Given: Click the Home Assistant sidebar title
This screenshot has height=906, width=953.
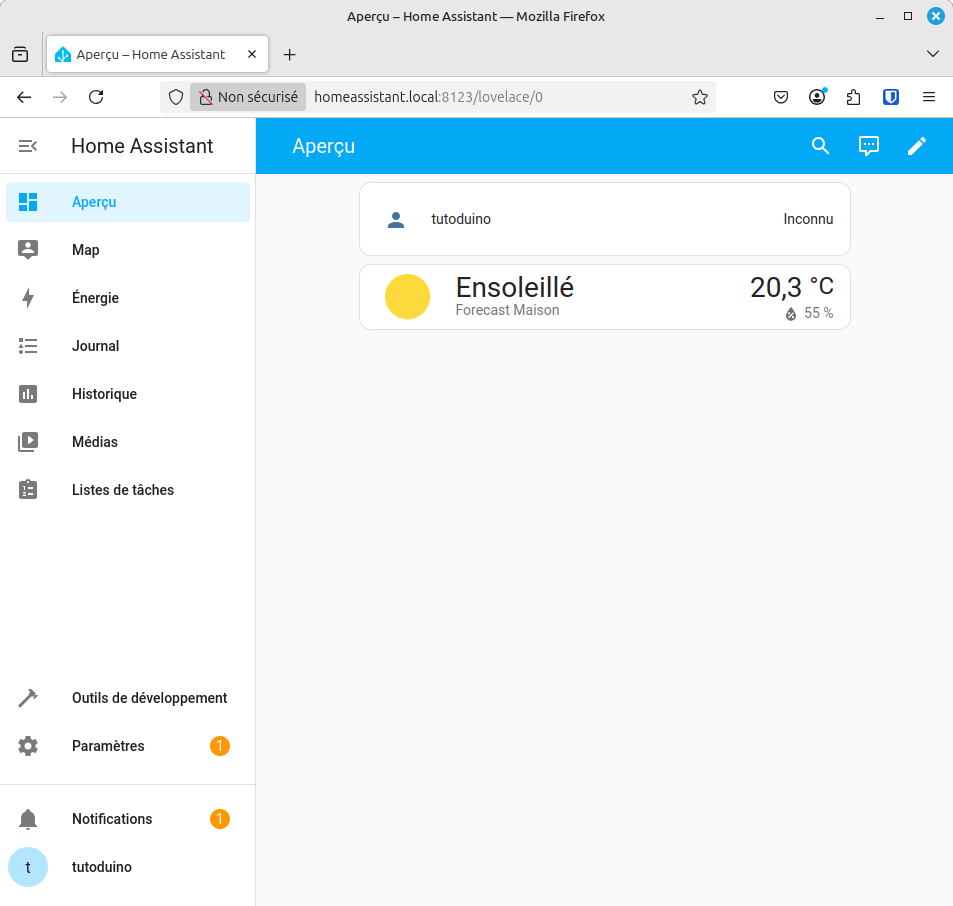Looking at the screenshot, I should coord(142,146).
